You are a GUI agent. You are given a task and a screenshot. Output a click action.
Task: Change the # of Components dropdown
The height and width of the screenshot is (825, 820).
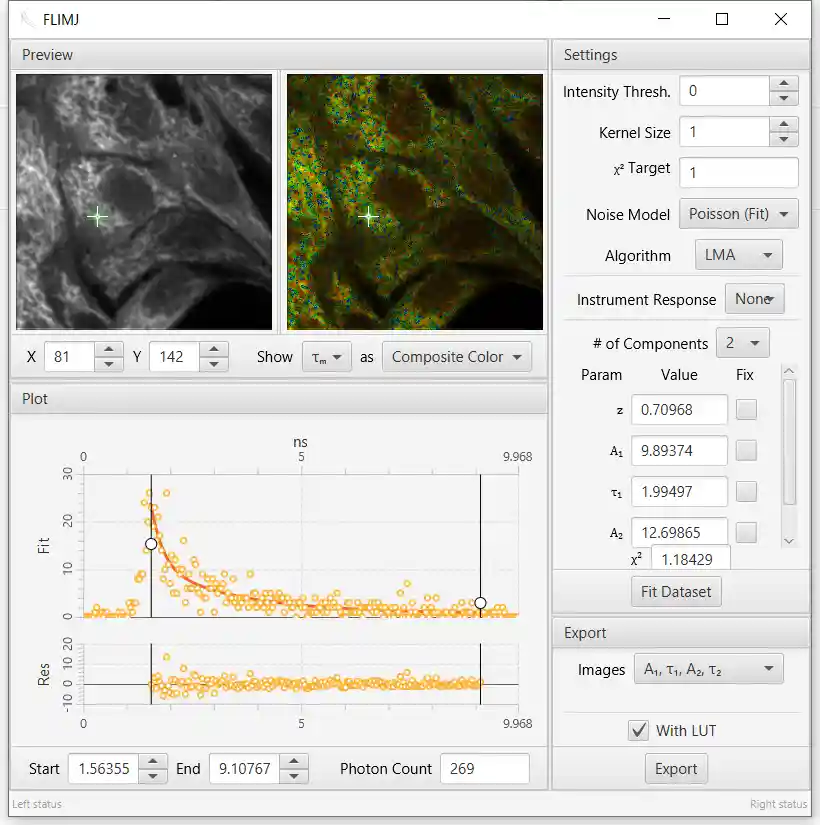pyautogui.click(x=742, y=342)
